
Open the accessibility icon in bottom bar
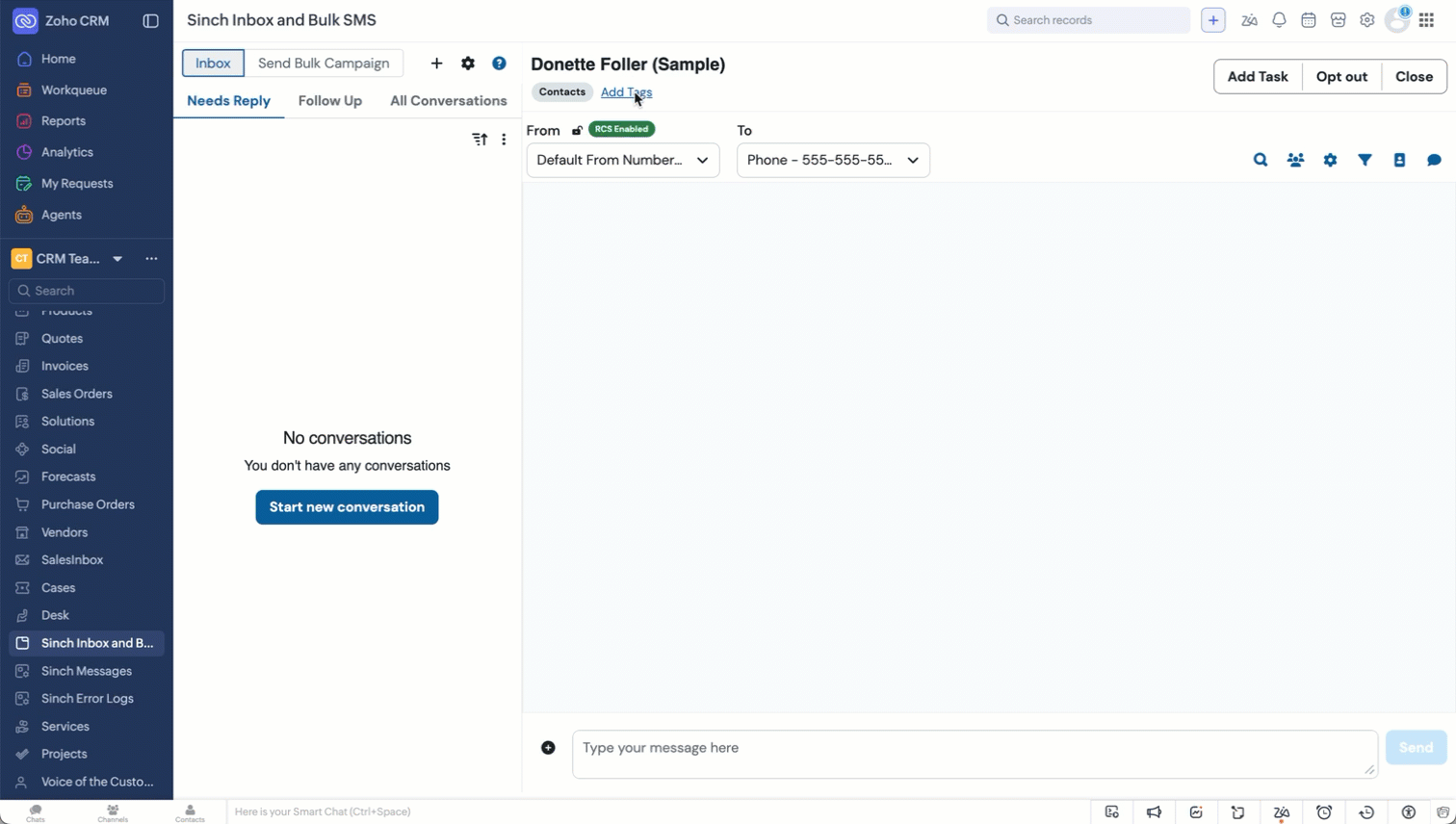tap(1409, 812)
